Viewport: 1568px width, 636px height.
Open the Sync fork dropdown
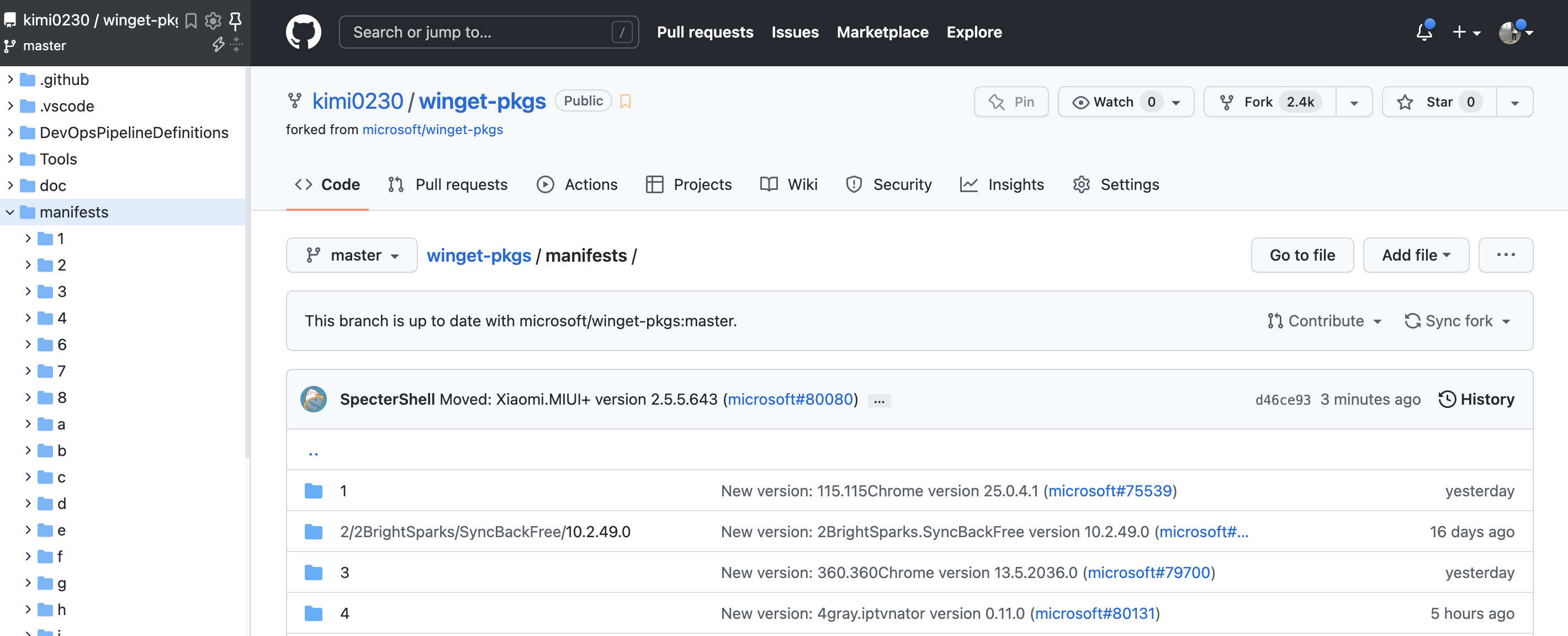coord(1457,321)
